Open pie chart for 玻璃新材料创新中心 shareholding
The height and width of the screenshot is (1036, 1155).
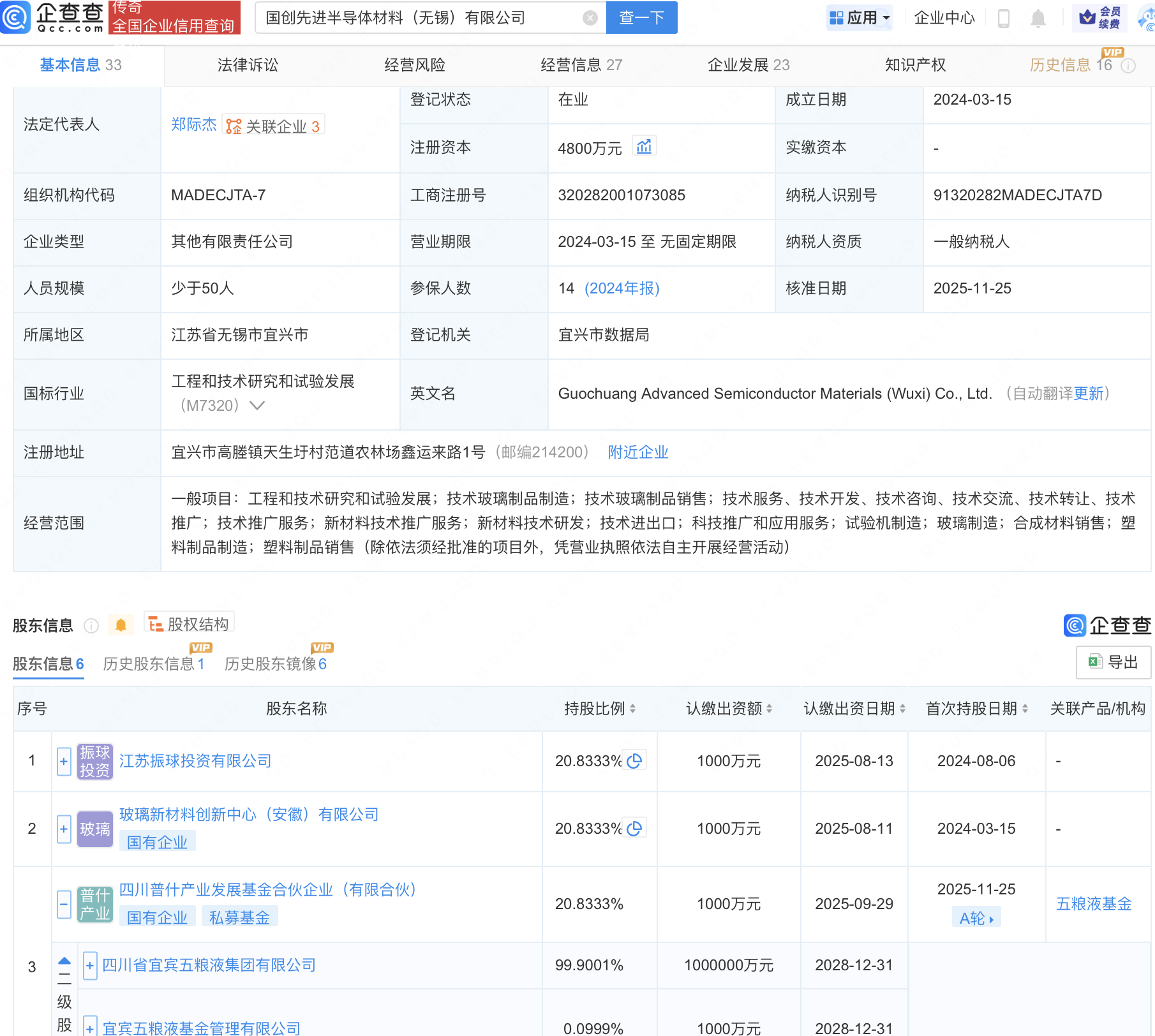click(x=634, y=829)
